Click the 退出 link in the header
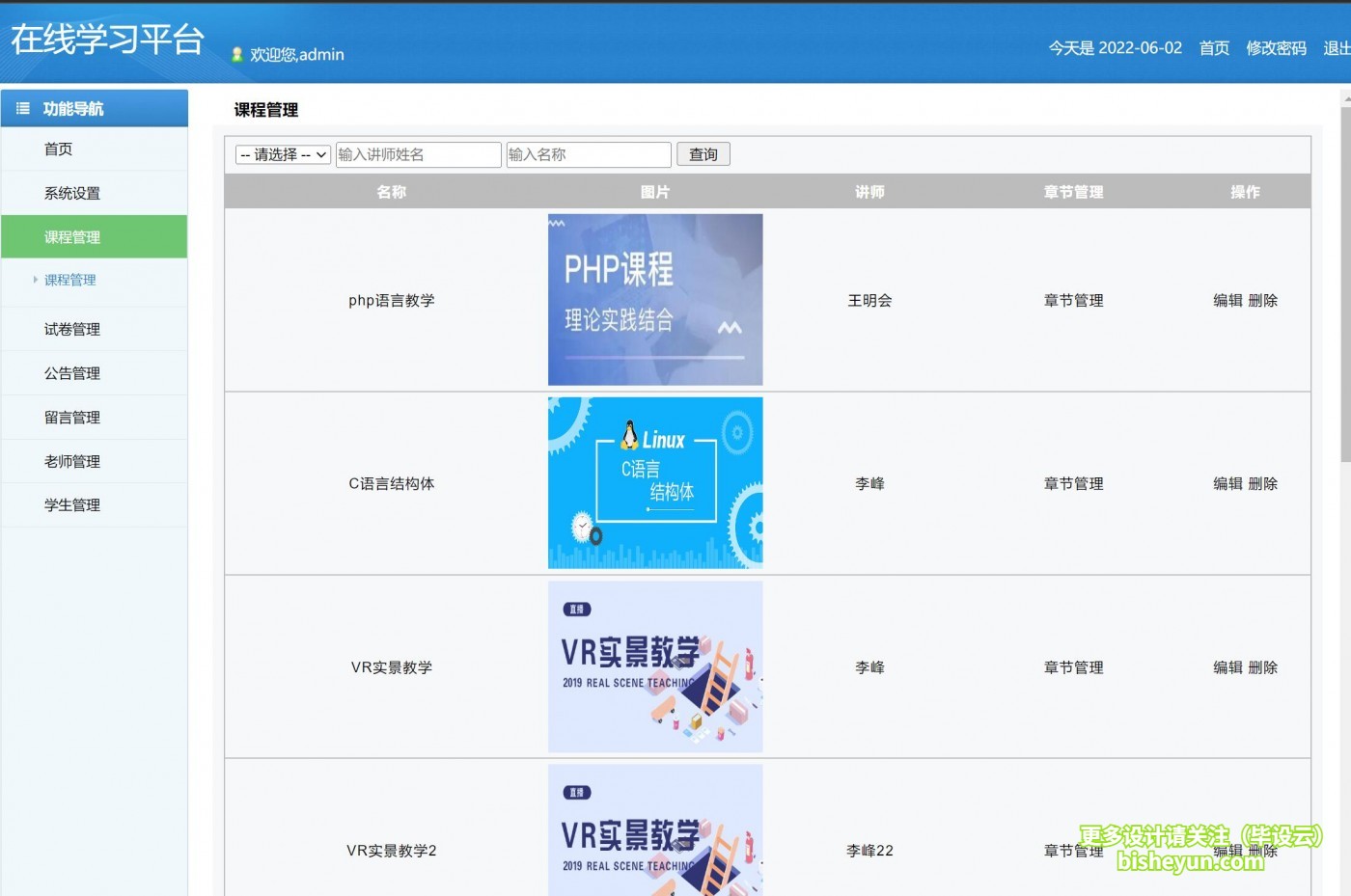The width and height of the screenshot is (1351, 896). pos(1337,48)
